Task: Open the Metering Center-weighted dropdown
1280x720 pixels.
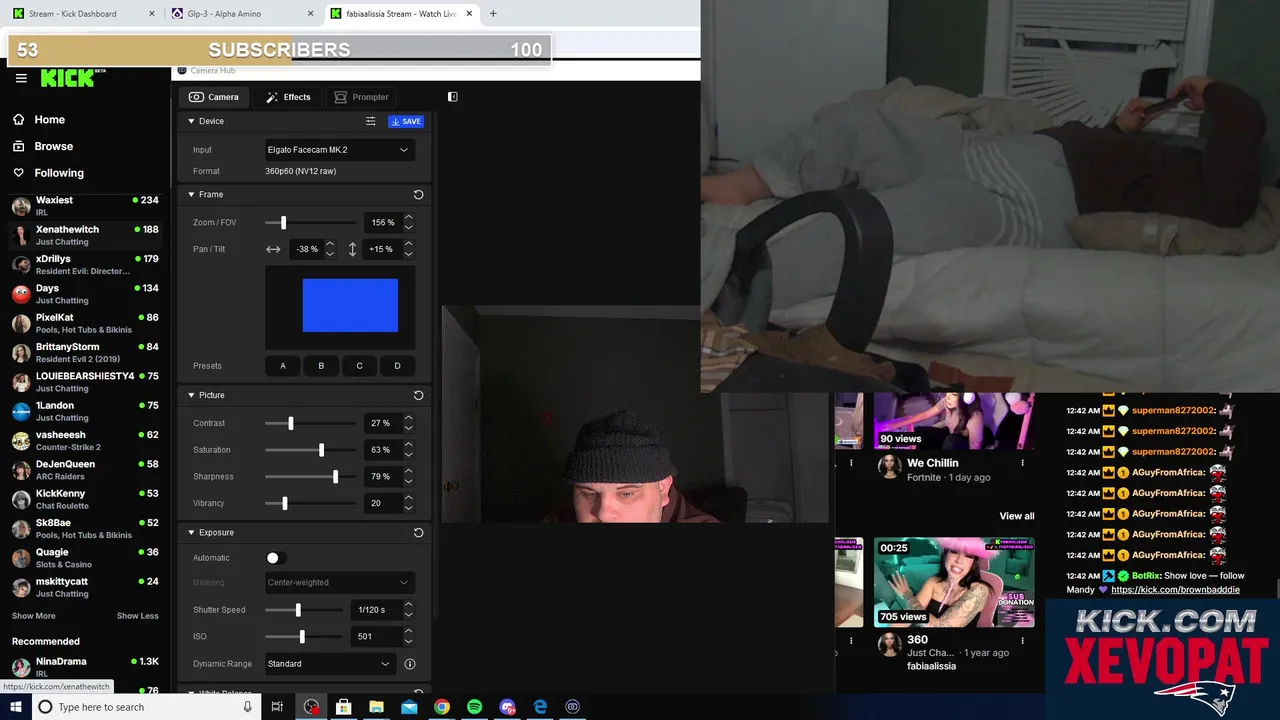Action: 338,583
